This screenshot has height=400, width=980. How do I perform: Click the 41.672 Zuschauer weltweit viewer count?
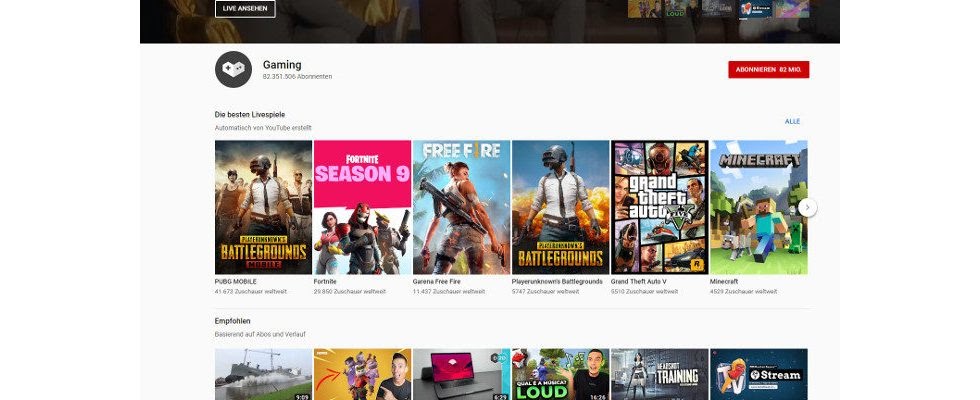click(x=251, y=292)
